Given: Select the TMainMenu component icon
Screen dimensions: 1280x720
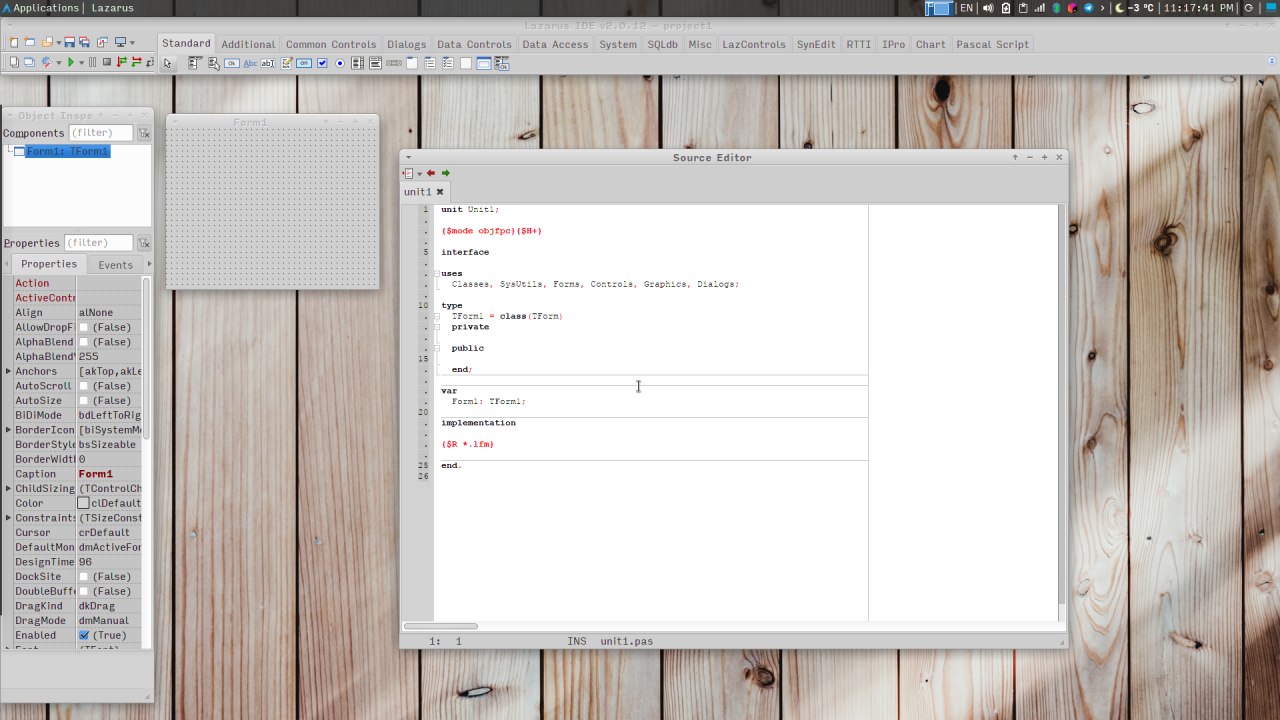Looking at the screenshot, I should coord(195,63).
